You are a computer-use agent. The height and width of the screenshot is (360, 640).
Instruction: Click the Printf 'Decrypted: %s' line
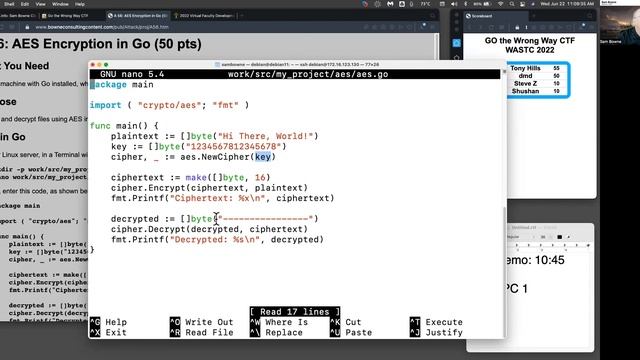pyautogui.click(x=217, y=240)
